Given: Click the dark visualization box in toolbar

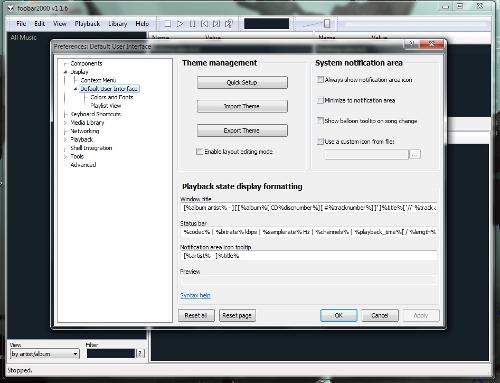Looking at the screenshot, I should (x=266, y=24).
